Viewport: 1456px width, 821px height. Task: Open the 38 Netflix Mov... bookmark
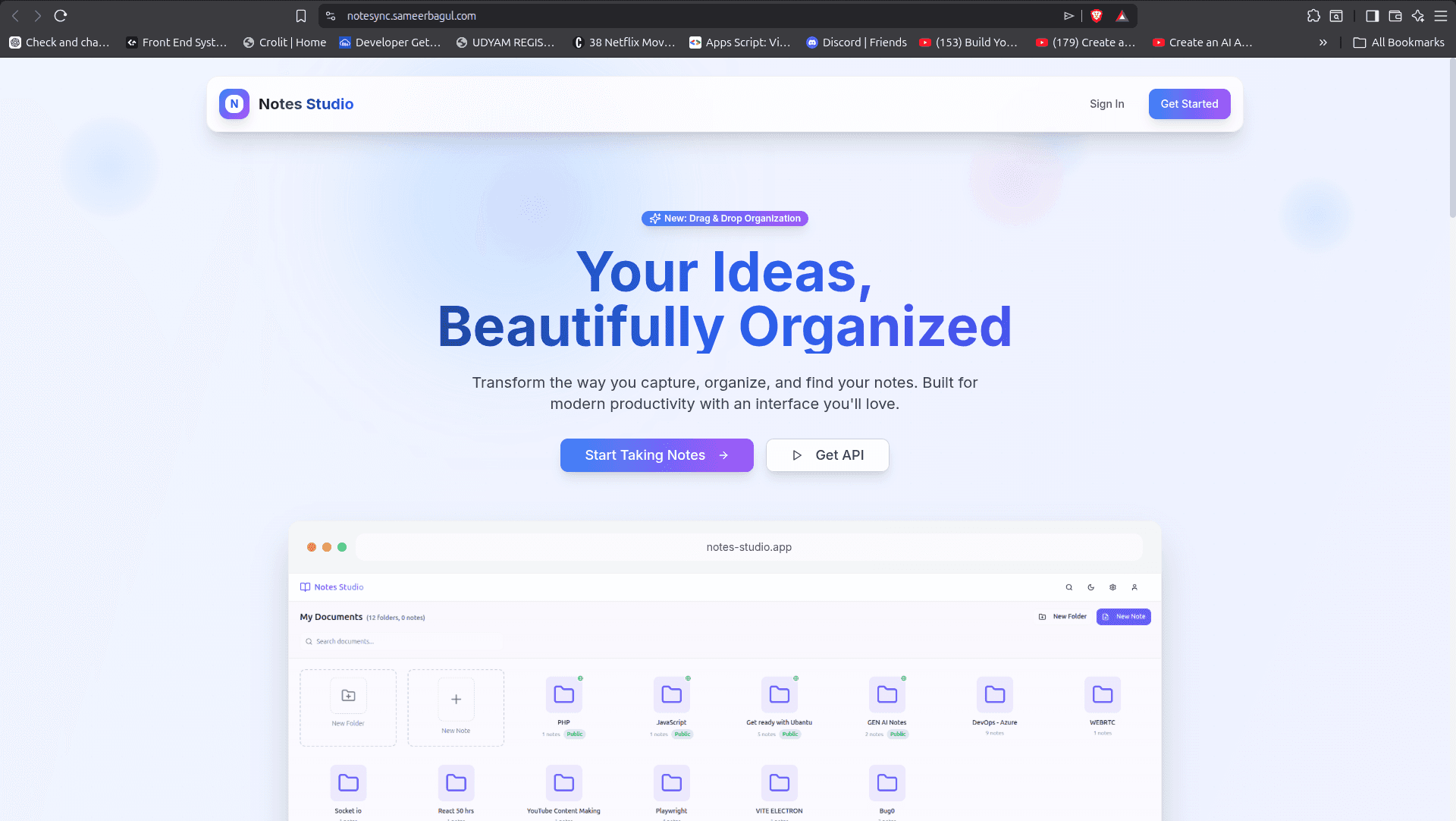tap(623, 42)
